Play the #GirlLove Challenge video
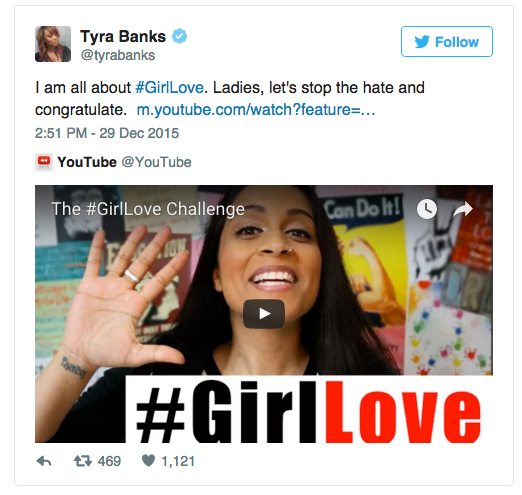This screenshot has height=495, width=522. click(264, 314)
